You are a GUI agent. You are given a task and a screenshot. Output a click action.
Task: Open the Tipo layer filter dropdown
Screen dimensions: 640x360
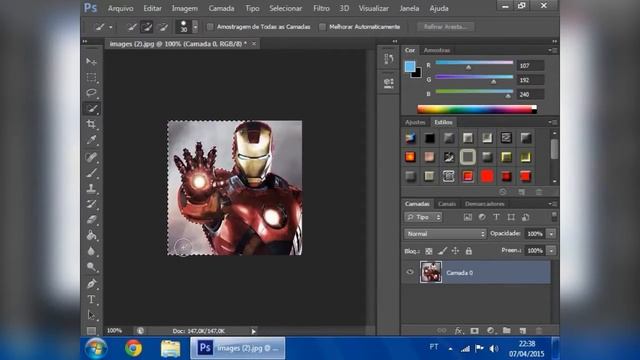coord(423,217)
